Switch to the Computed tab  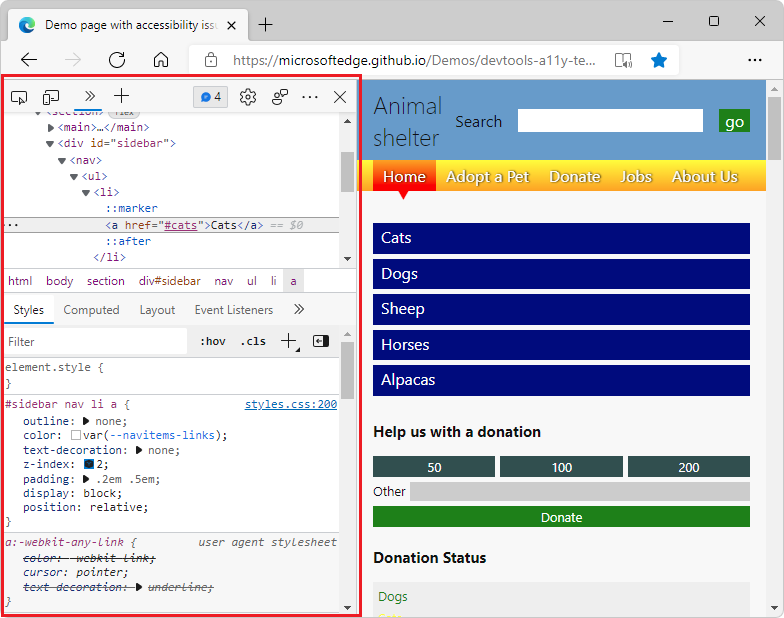coord(91,310)
